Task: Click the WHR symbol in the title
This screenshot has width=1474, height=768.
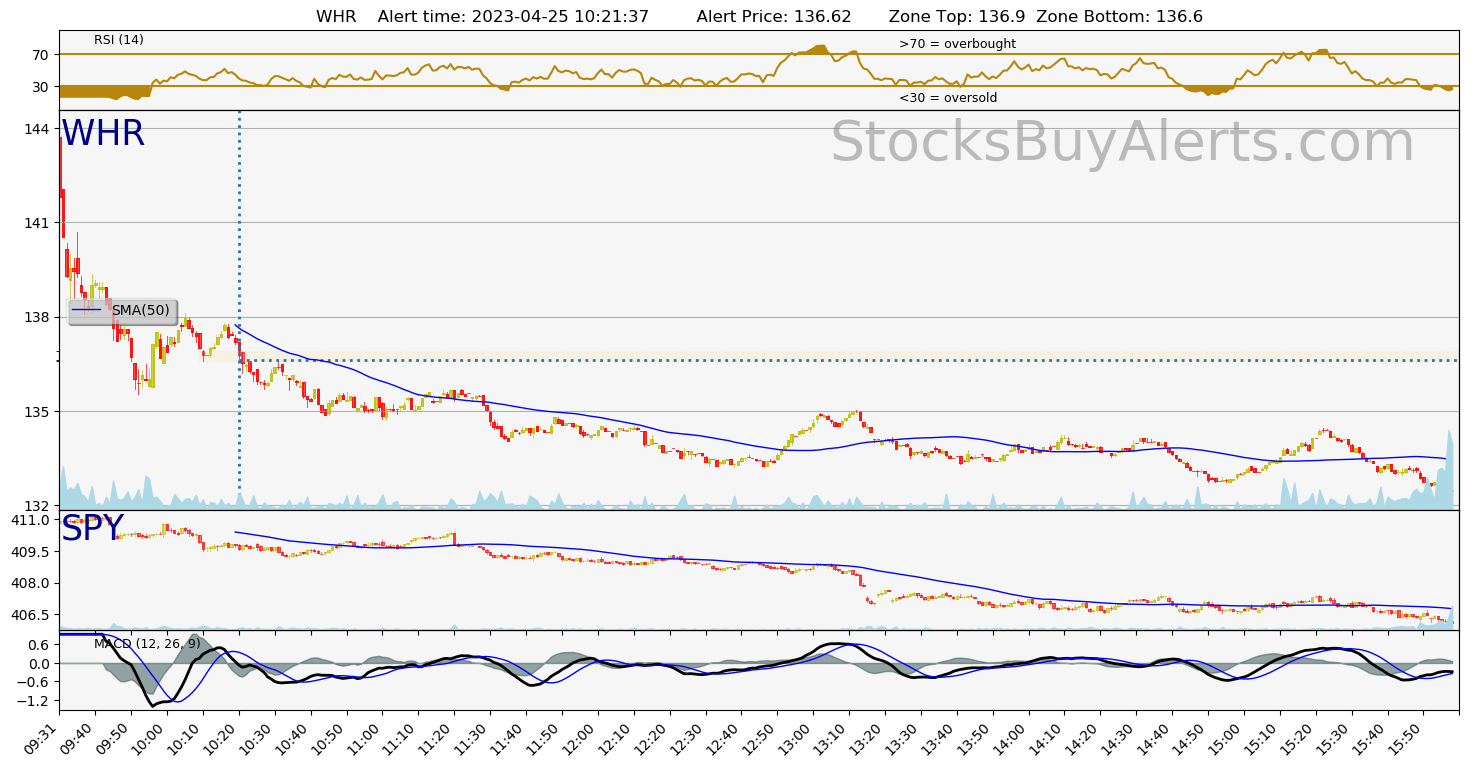Action: click(x=336, y=17)
